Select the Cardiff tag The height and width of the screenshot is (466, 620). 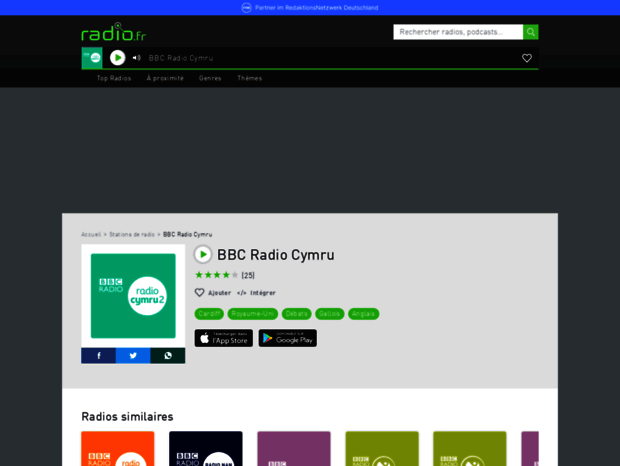pos(209,314)
